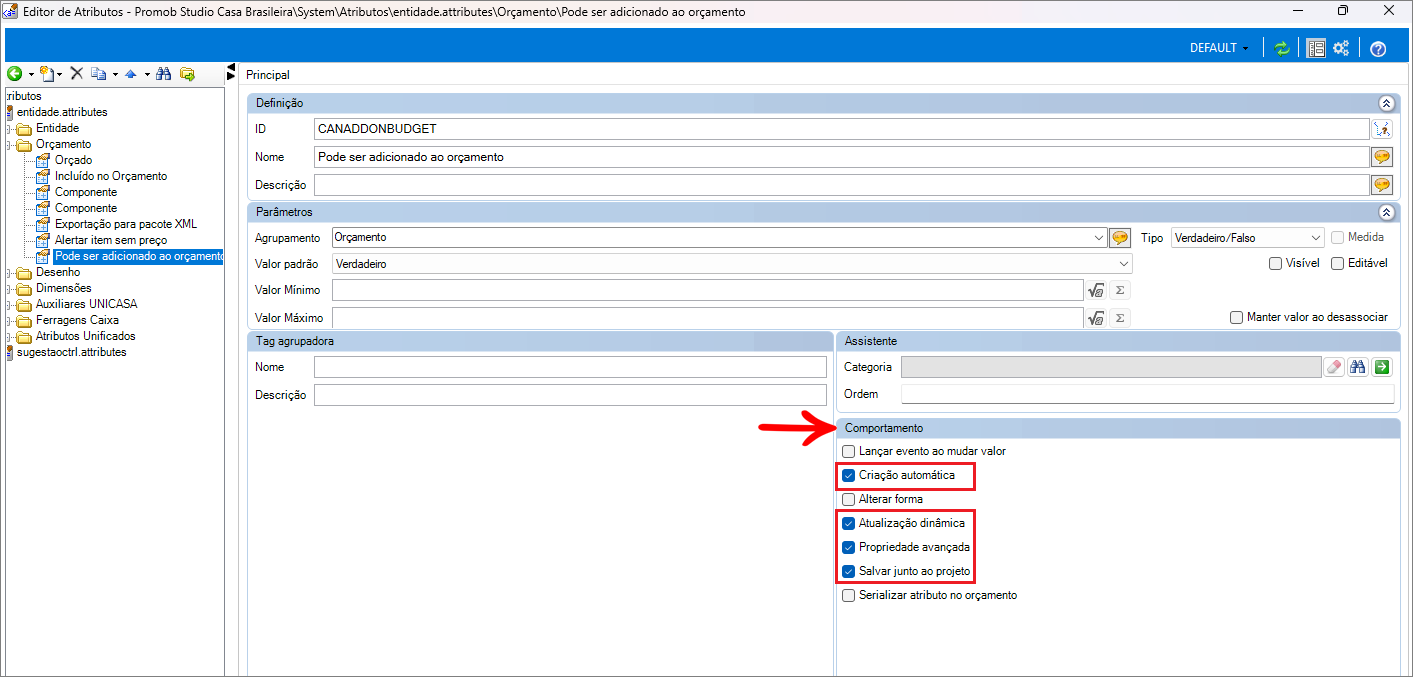Image resolution: width=1414 pixels, height=678 pixels.
Task: Open the DEFAULT dropdown in top bar
Action: click(1218, 48)
